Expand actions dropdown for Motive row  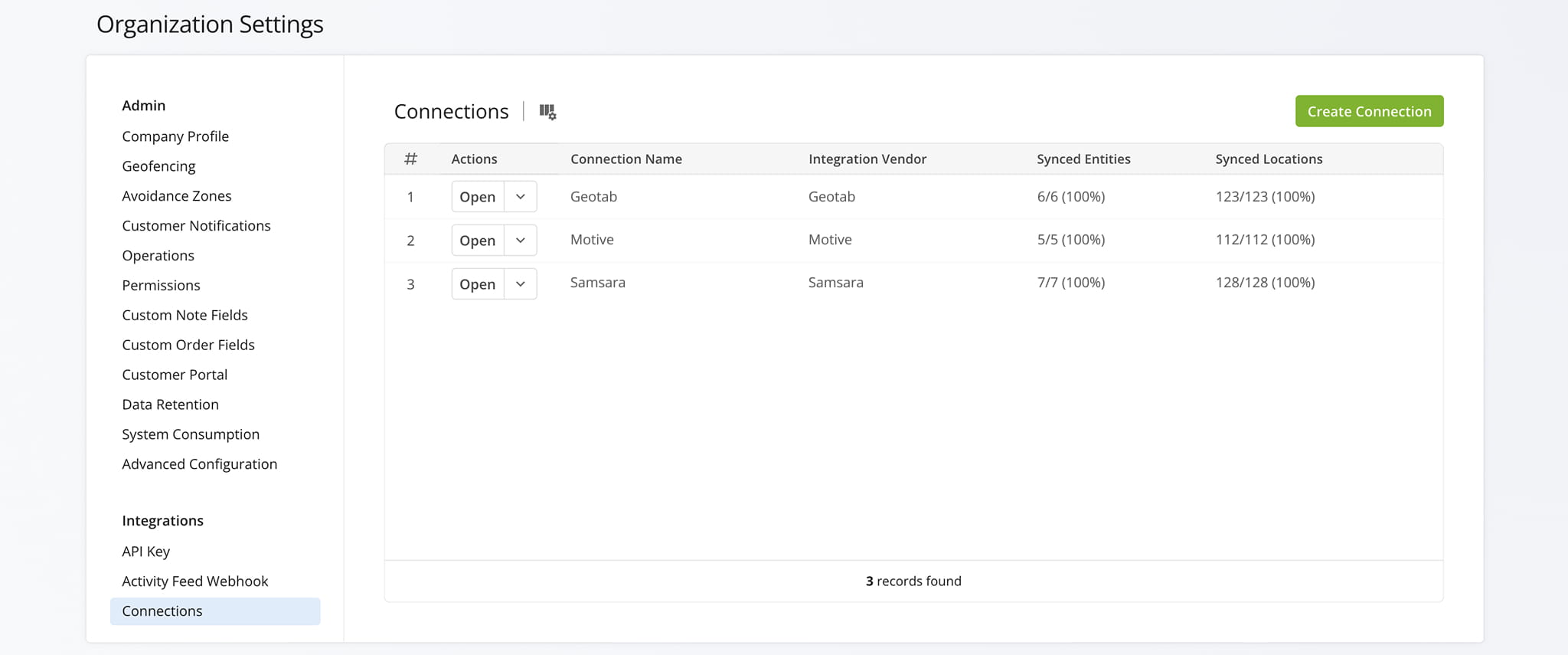[521, 241]
